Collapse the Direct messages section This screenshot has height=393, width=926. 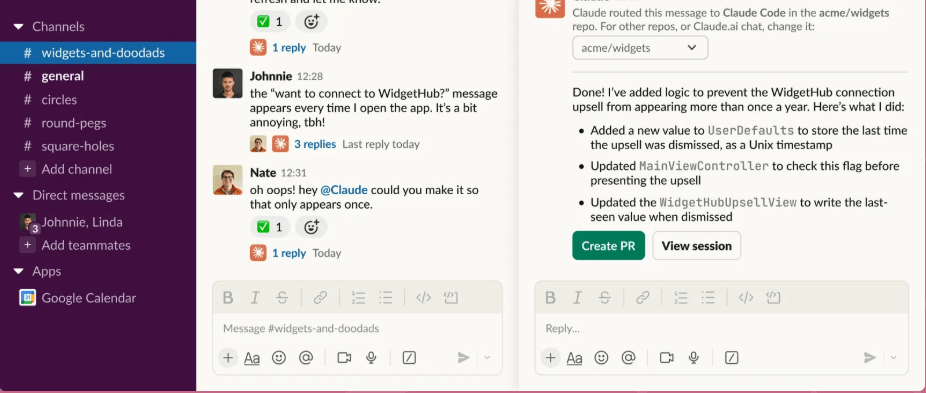pyautogui.click(x=18, y=195)
